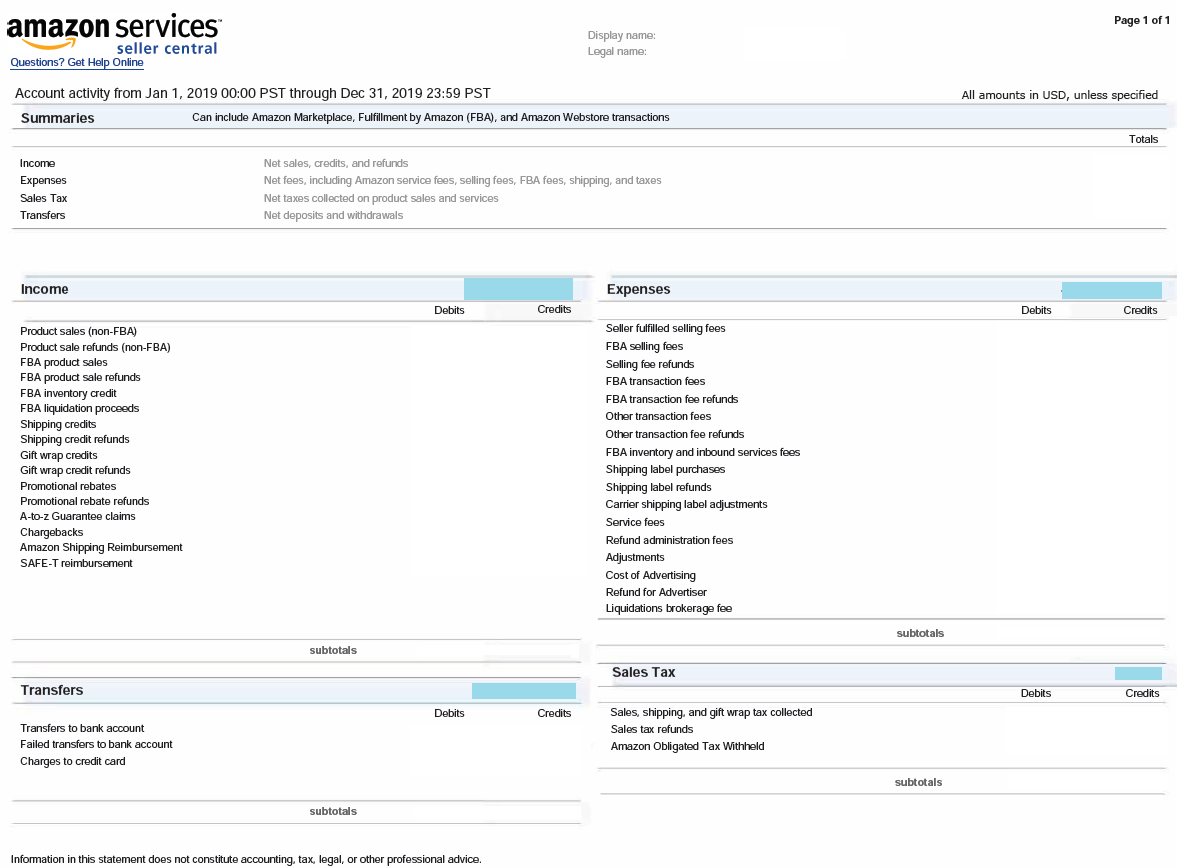The image size is (1180, 868).
Task: Open the Questions? Get Help Online link
Action: (77, 62)
